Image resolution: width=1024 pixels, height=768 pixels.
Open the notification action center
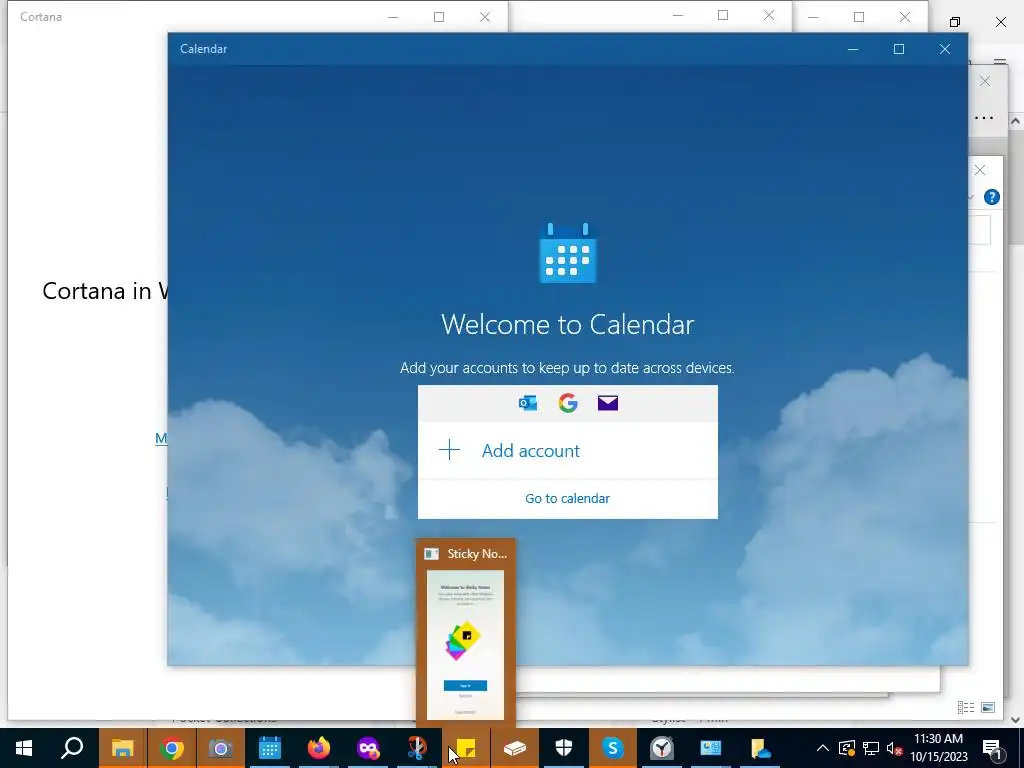tap(992, 748)
